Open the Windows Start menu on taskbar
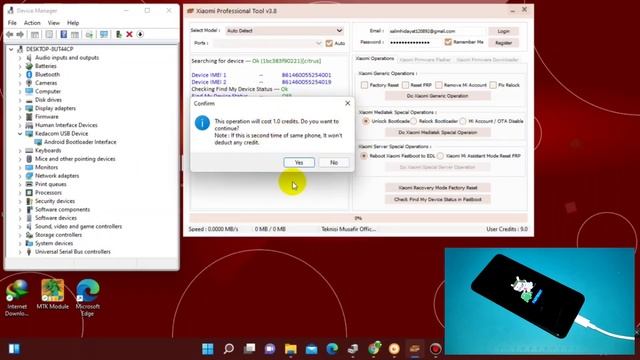This screenshot has width=640, height=360. tap(208, 349)
